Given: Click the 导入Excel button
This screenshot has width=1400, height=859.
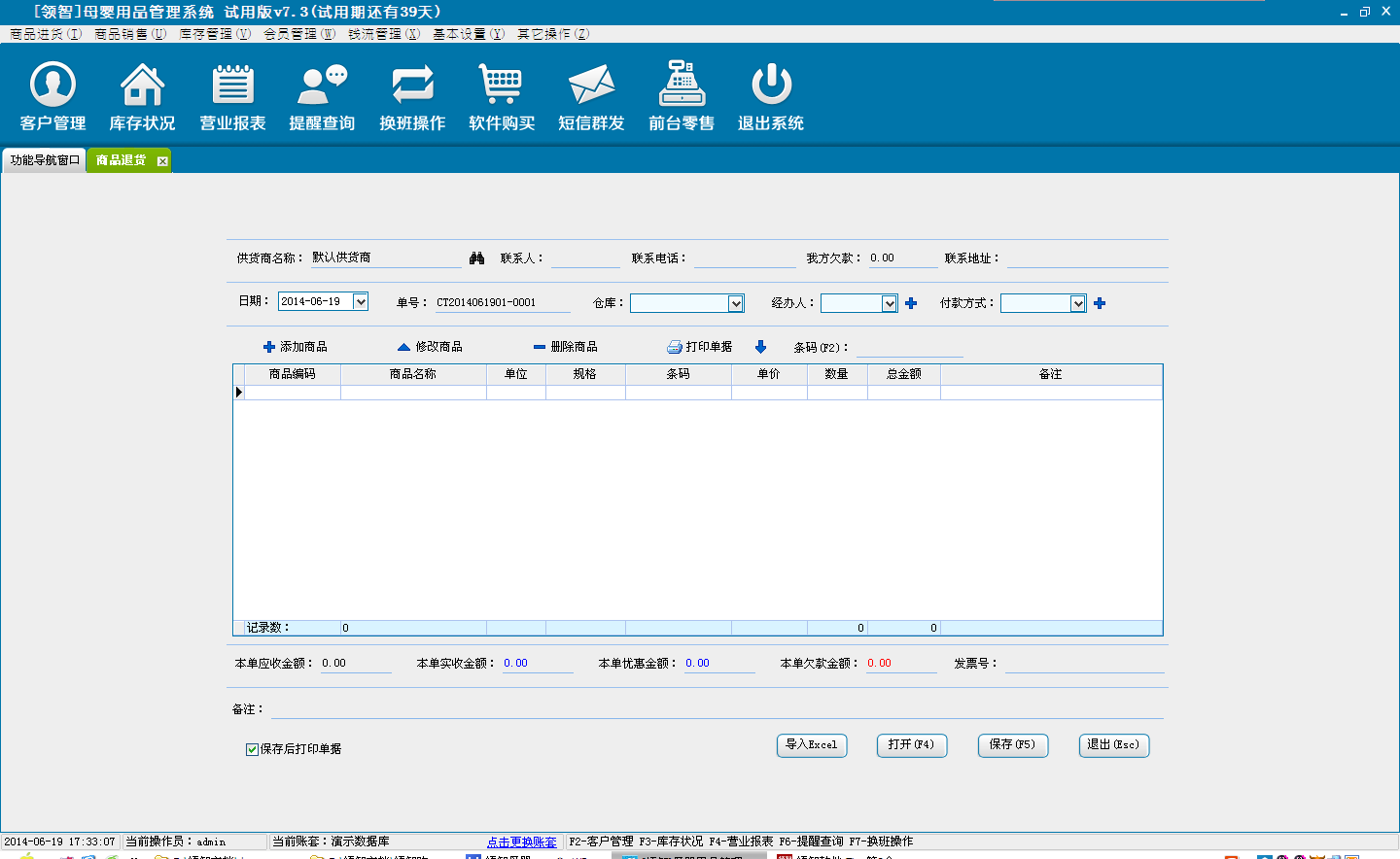Looking at the screenshot, I should click(x=812, y=745).
